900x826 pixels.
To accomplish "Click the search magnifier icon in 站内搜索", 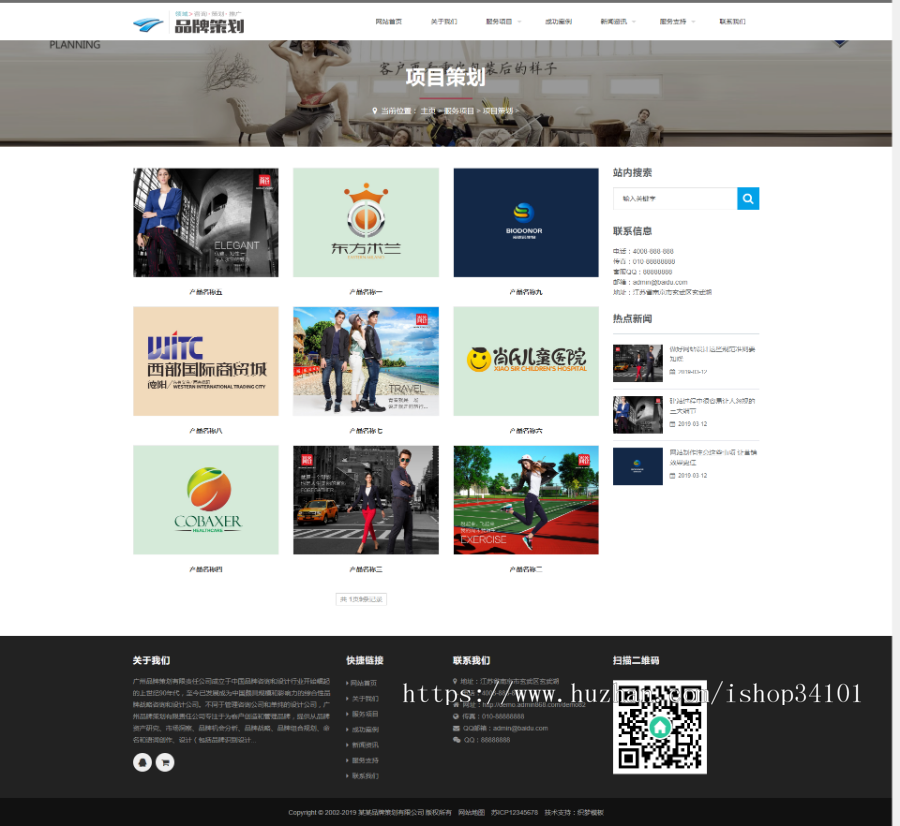I will click(748, 198).
